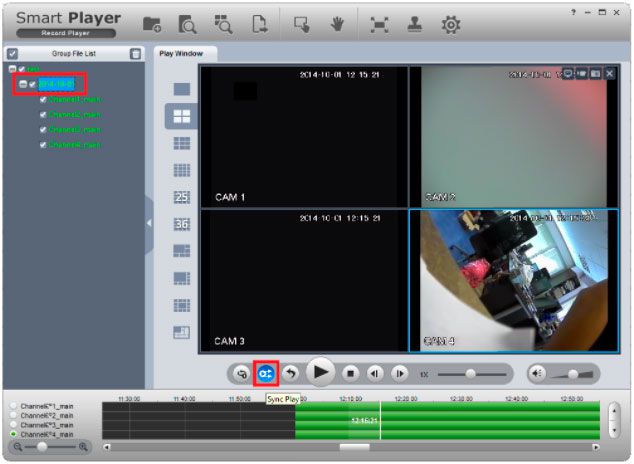Click the fullscreen icon in toolbar
The image size is (634, 464).
tap(379, 24)
